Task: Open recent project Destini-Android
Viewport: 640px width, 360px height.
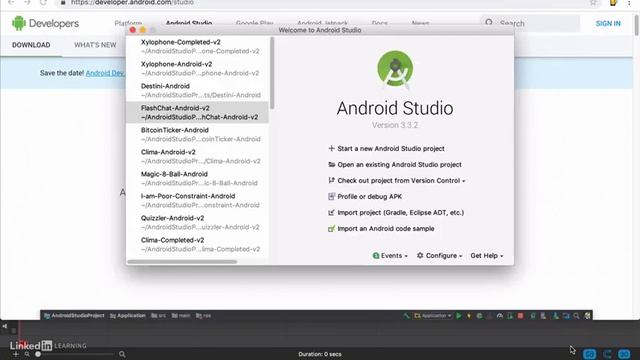Action: click(198, 91)
